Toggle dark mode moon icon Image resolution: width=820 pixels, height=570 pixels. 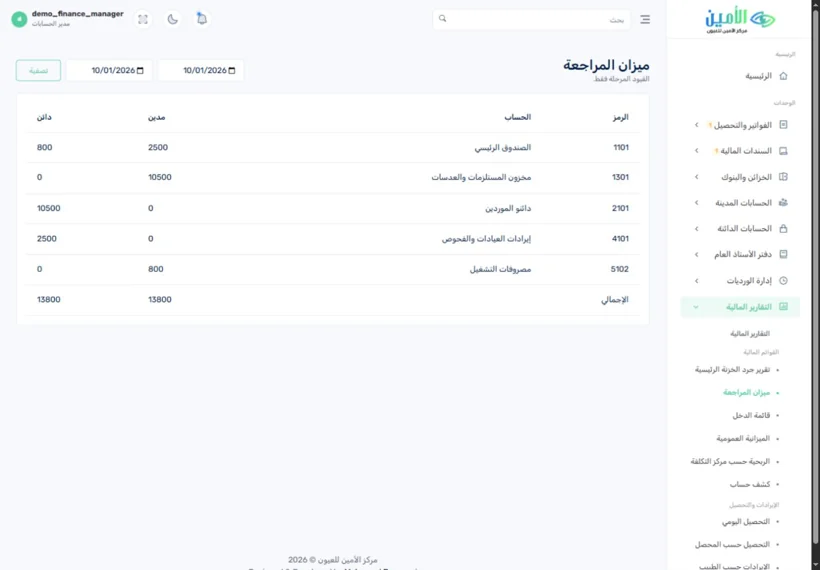173,19
